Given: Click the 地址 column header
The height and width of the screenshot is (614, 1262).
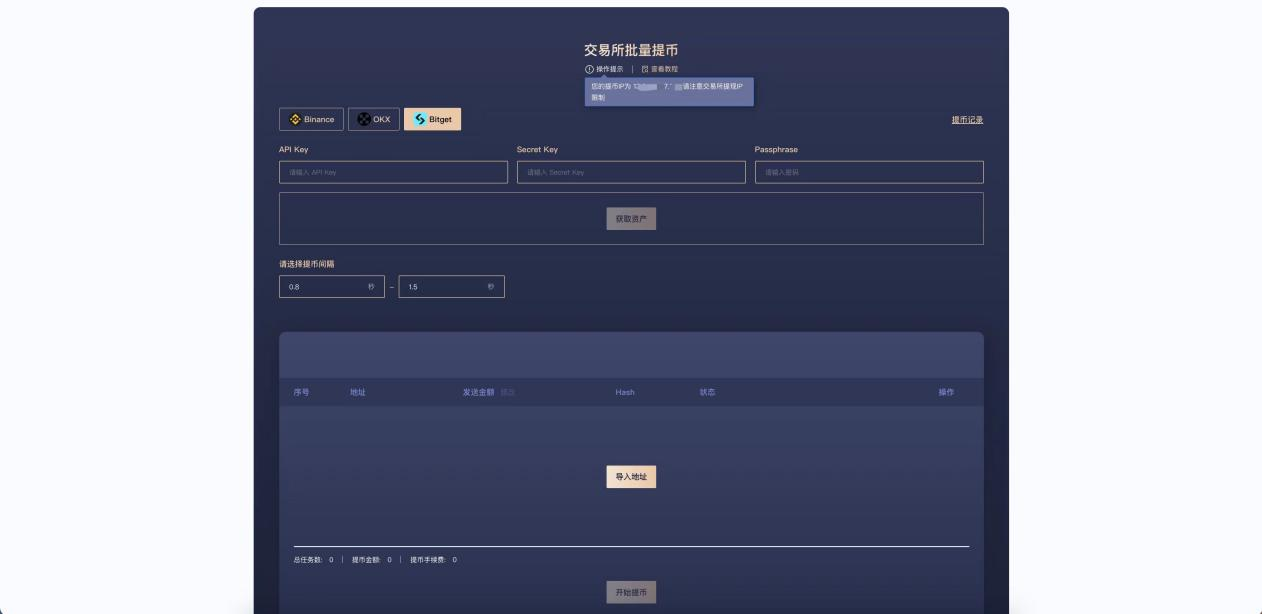Looking at the screenshot, I should tap(358, 392).
